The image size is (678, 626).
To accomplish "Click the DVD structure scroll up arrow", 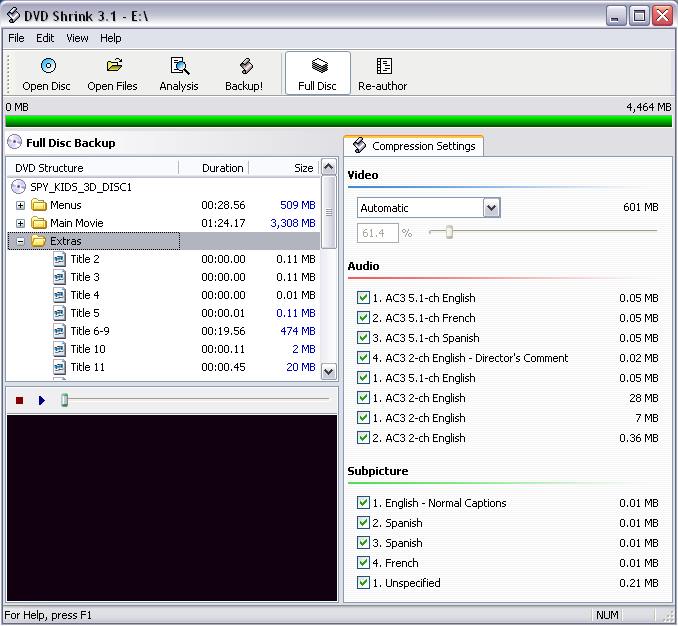I will point(329,167).
